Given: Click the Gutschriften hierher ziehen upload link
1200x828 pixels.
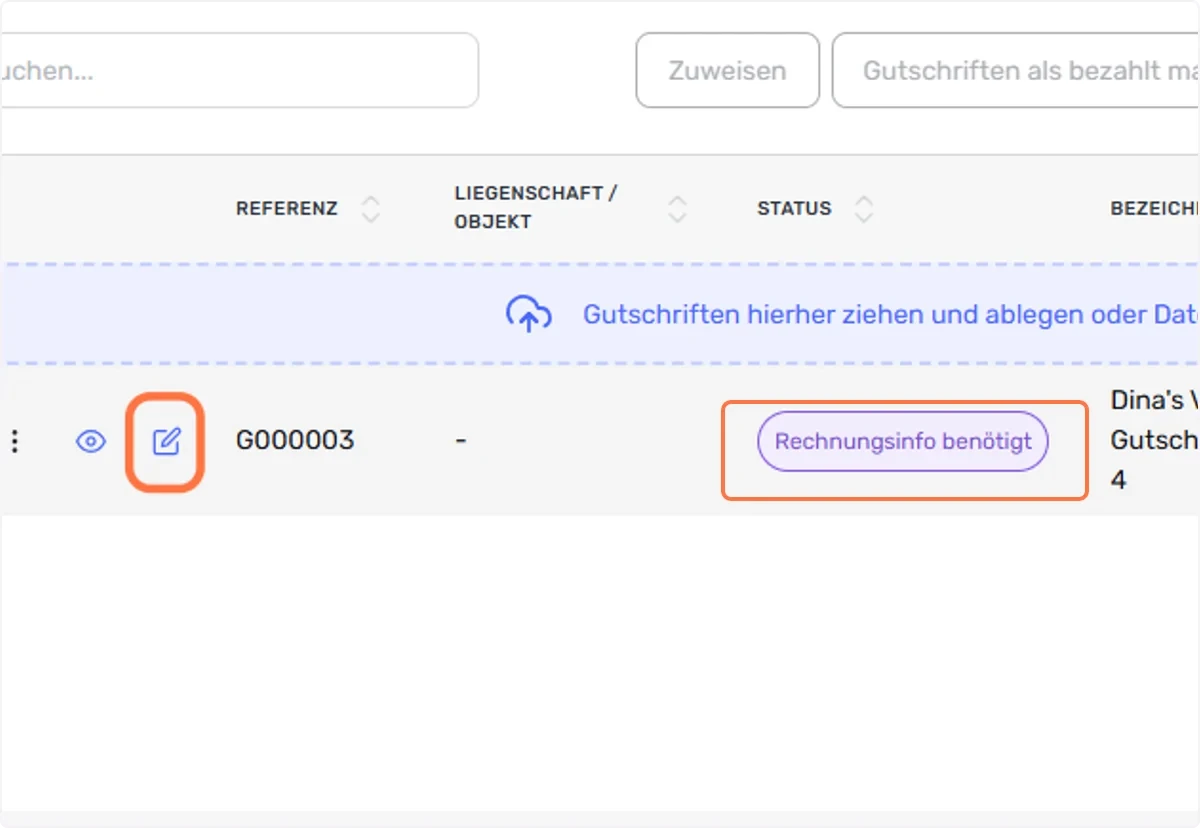Looking at the screenshot, I should point(891,315).
